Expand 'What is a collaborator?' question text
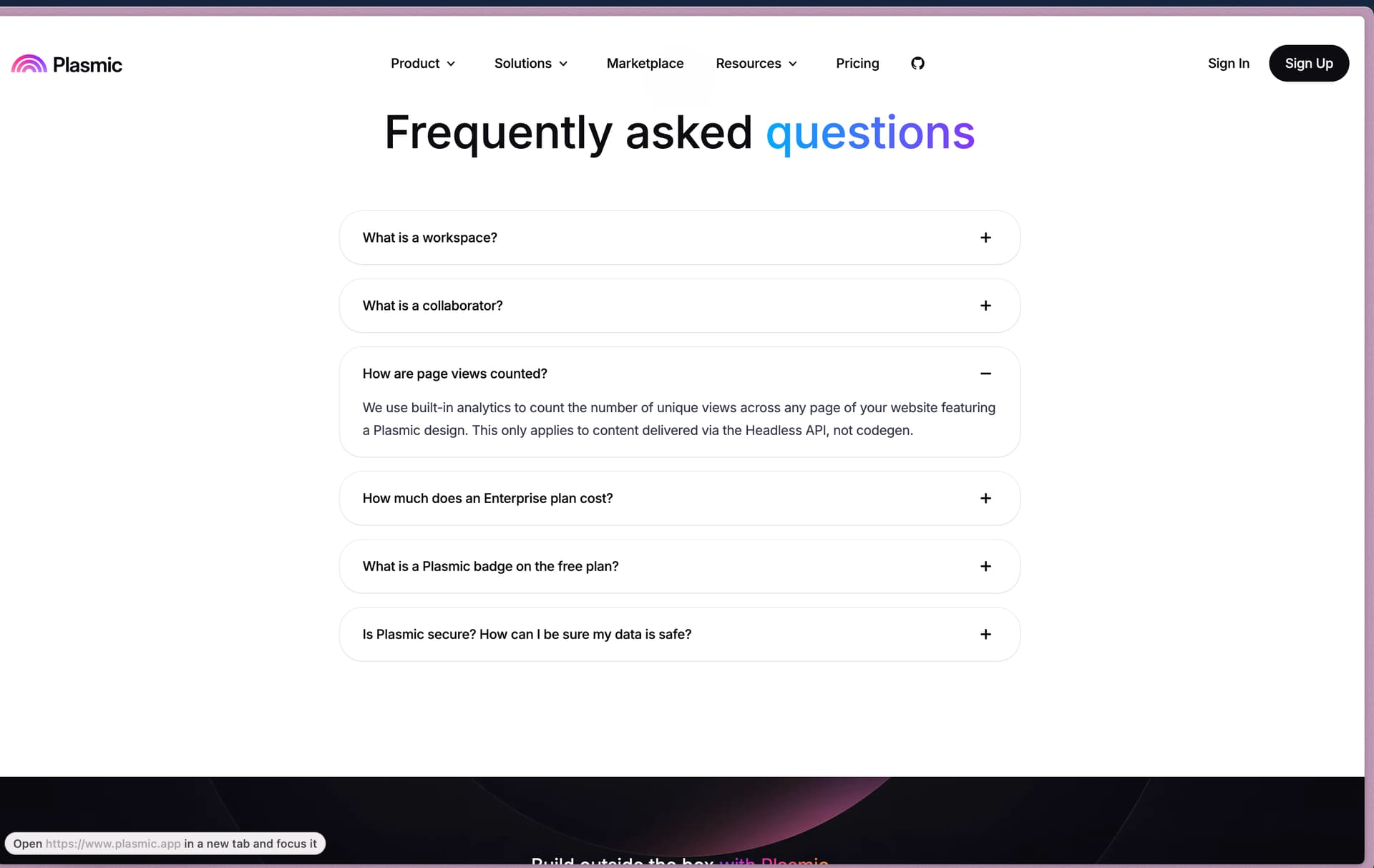This screenshot has width=1374, height=868. [x=432, y=306]
